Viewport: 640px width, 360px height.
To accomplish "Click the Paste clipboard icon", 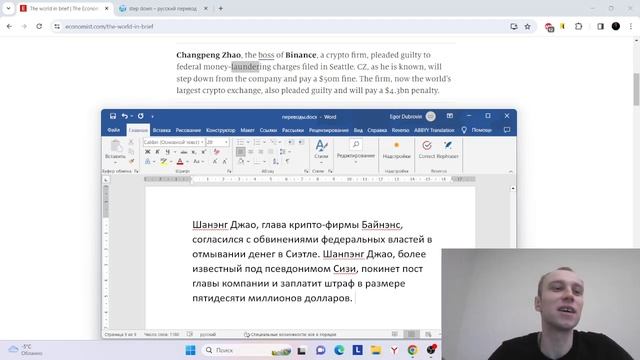I will [116, 146].
